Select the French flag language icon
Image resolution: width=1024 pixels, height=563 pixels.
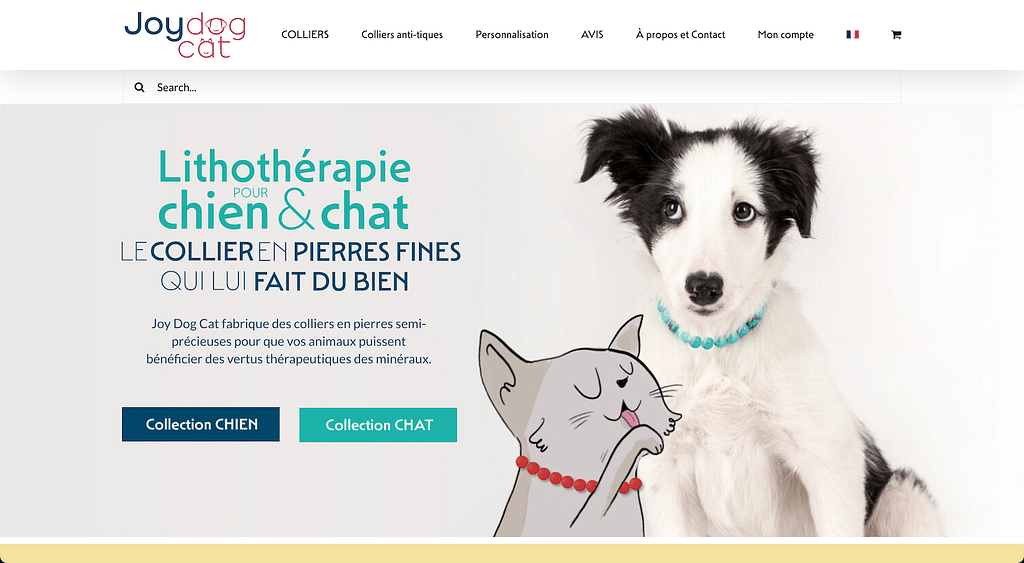[x=852, y=35]
